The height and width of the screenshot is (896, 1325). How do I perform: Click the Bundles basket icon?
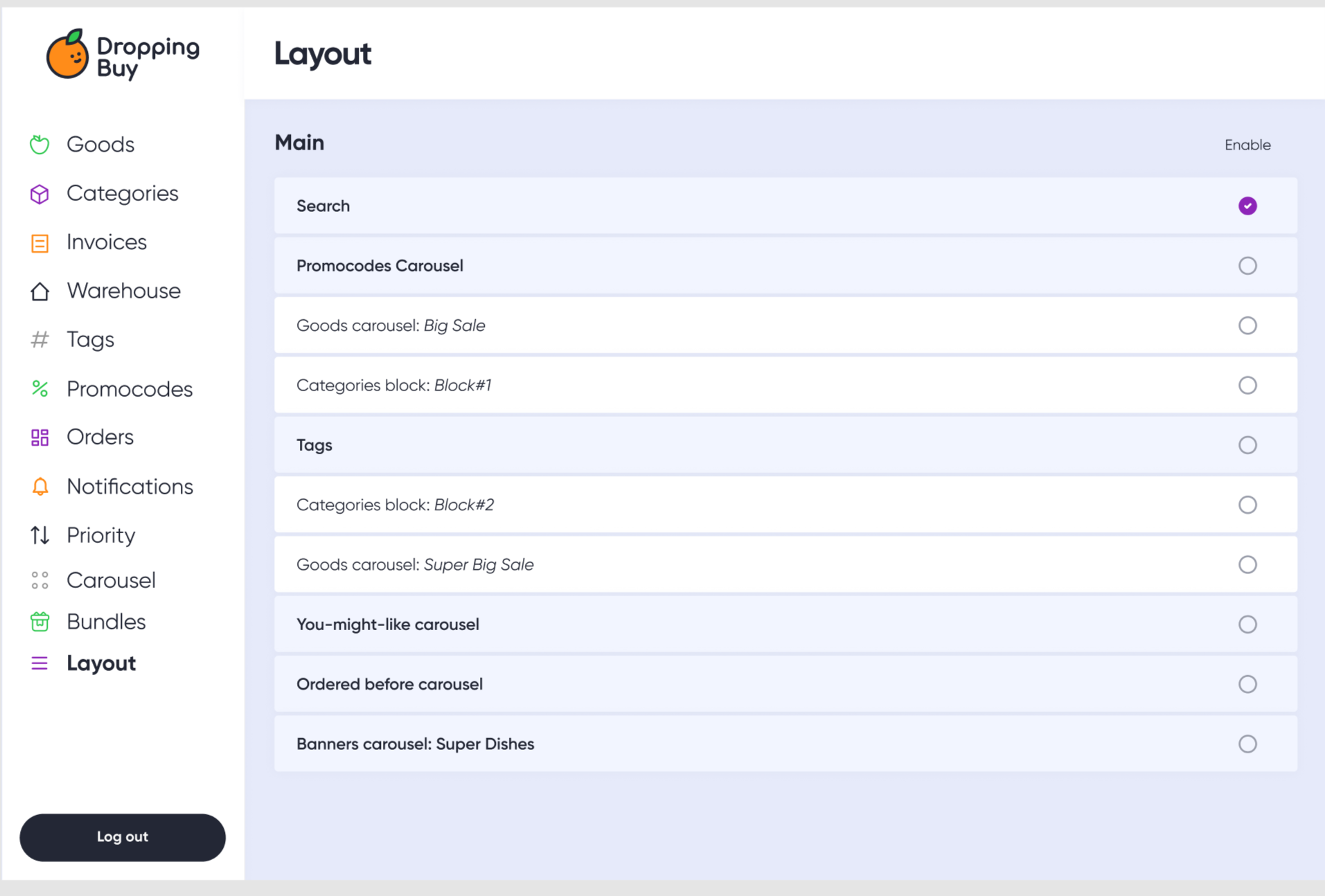[x=39, y=622]
